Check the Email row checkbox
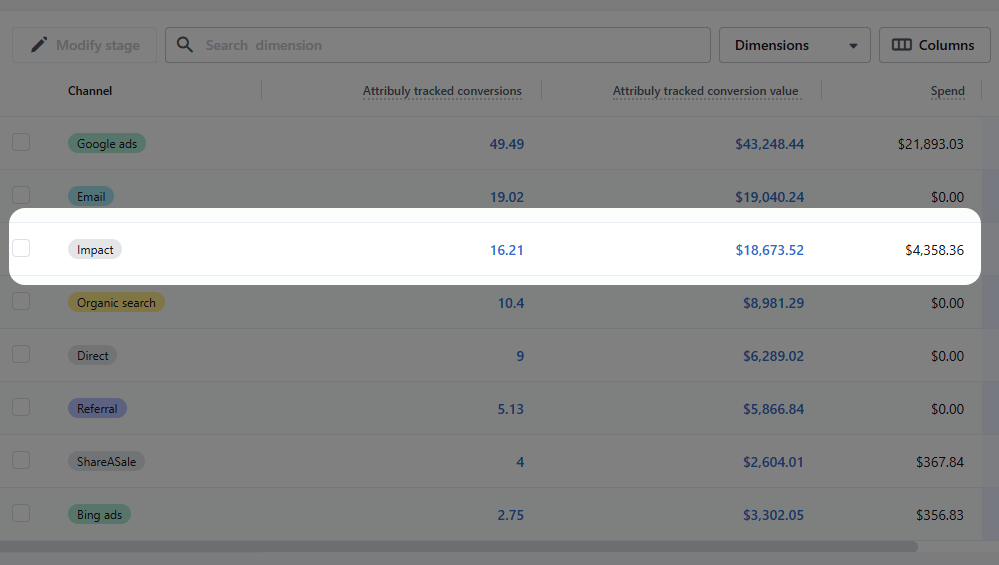Screen dimensions: 999x565 coord(21,195)
